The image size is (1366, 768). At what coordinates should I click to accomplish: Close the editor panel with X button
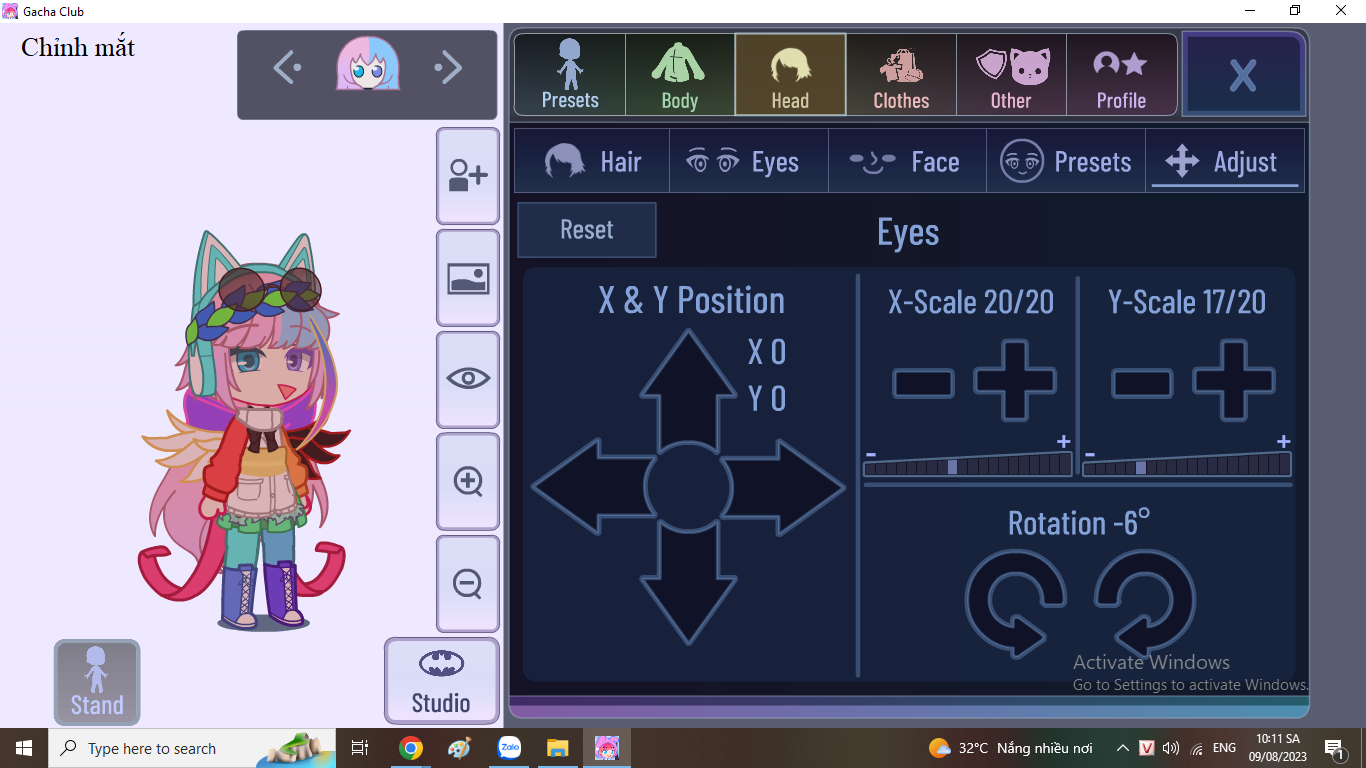click(1243, 75)
